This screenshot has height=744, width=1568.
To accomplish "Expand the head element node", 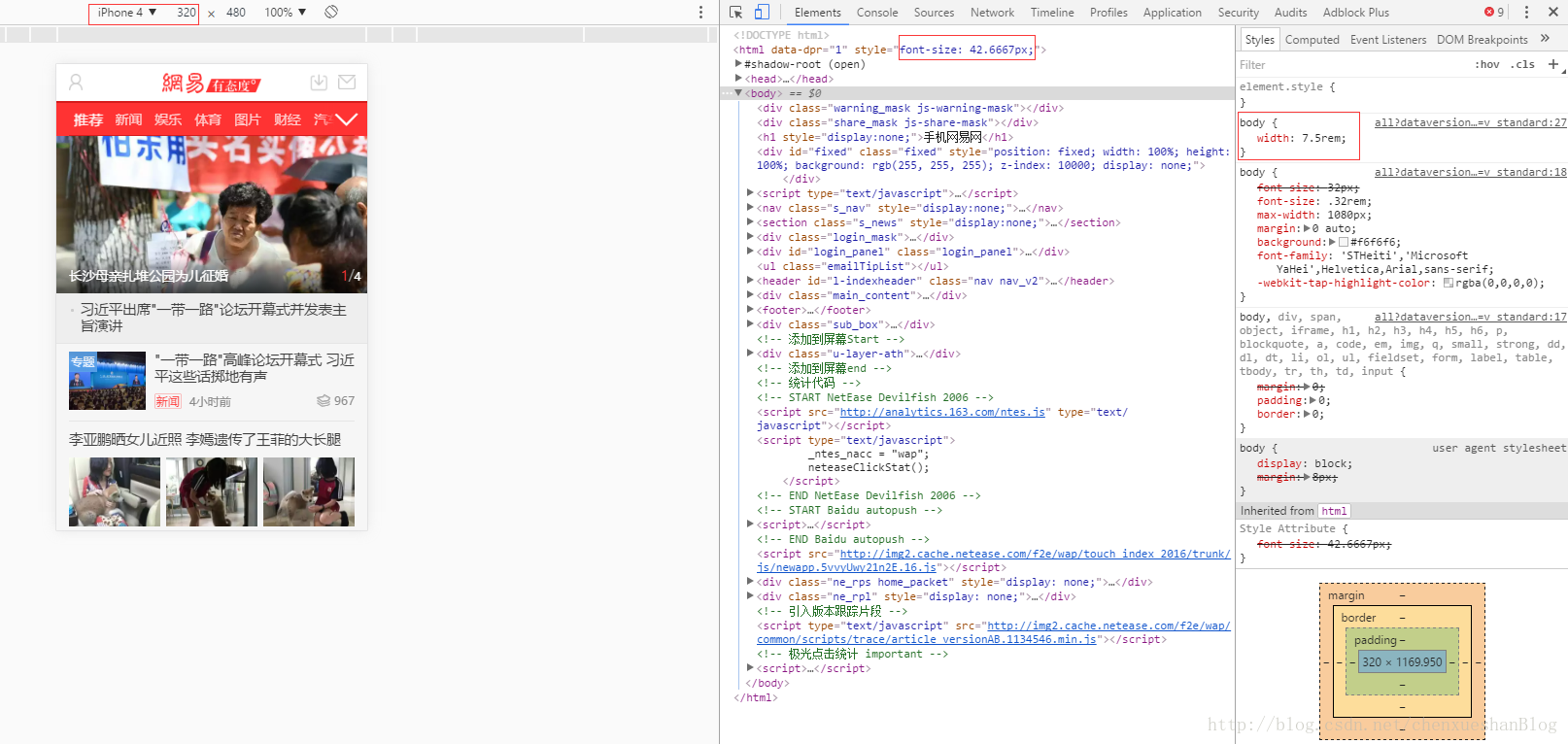I will click(738, 79).
